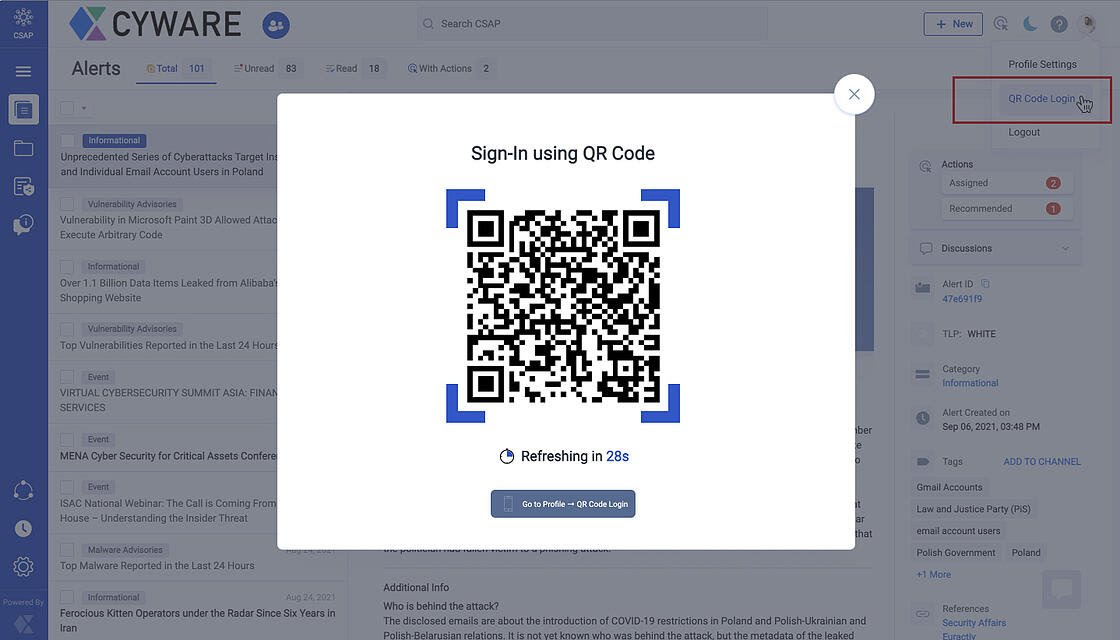Open the clock history icon in sidebar
The height and width of the screenshot is (640, 1120).
point(23,529)
